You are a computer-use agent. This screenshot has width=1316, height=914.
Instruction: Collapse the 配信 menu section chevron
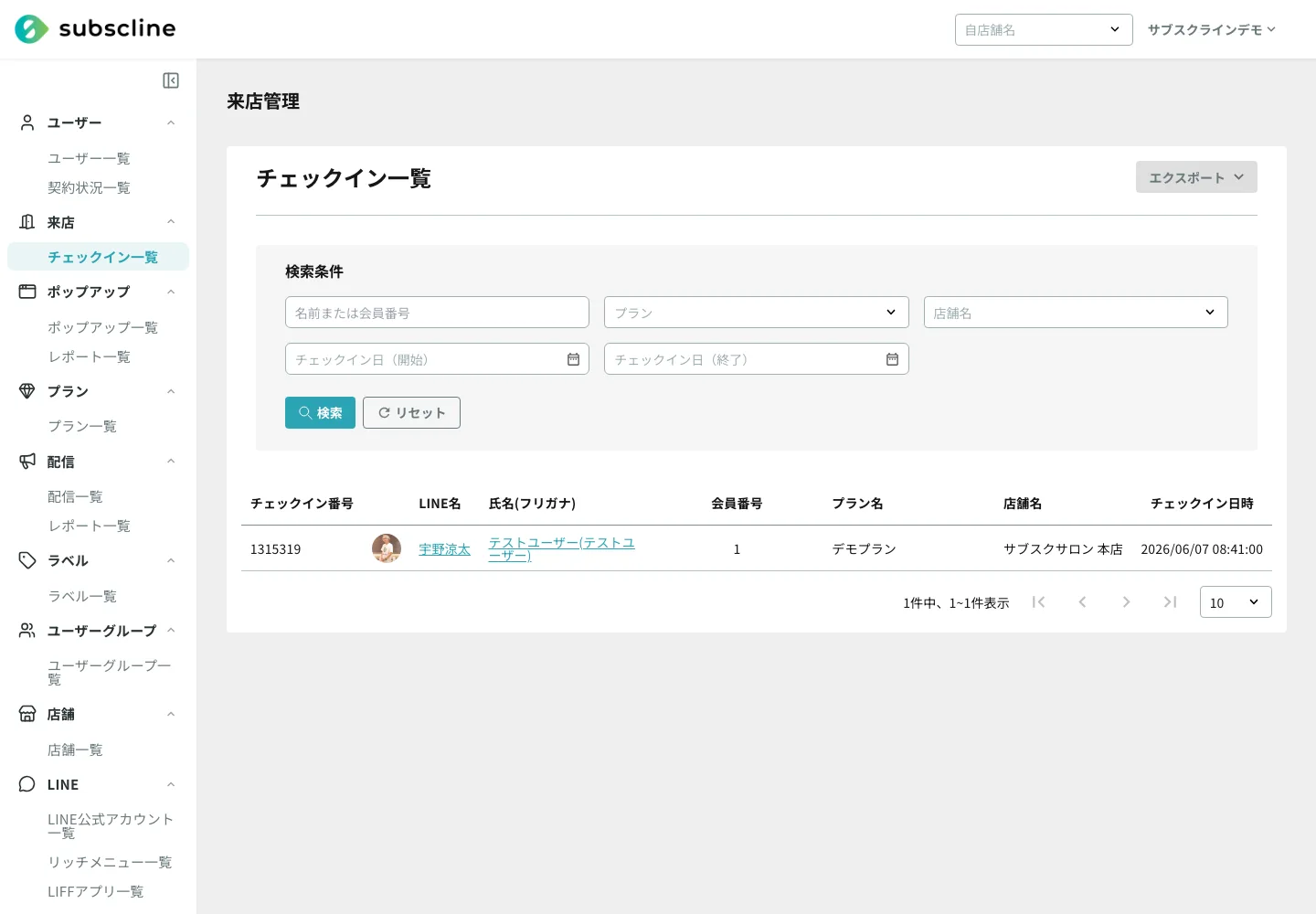point(171,462)
